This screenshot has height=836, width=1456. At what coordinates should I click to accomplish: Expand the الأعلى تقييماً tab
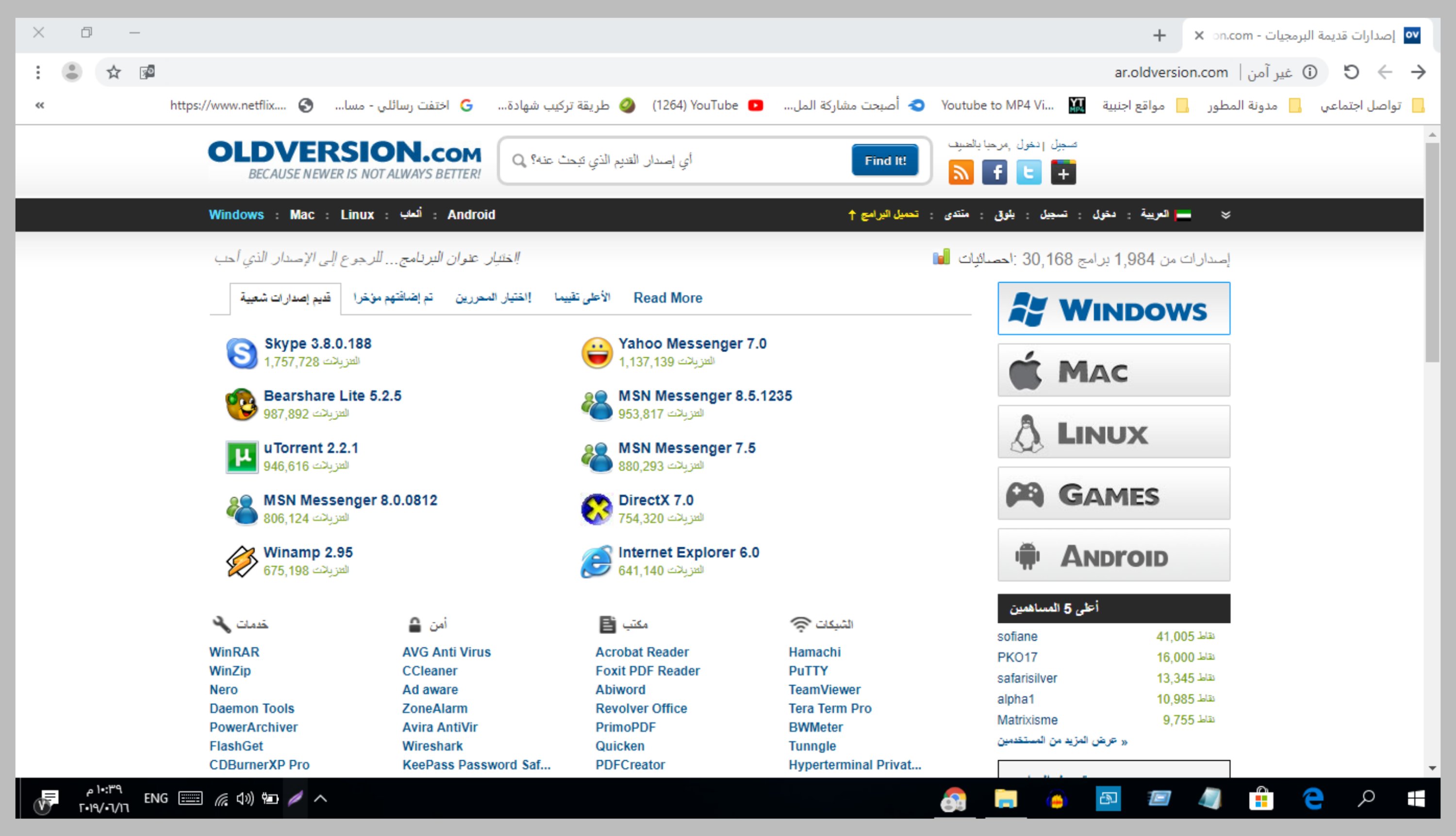tap(584, 297)
